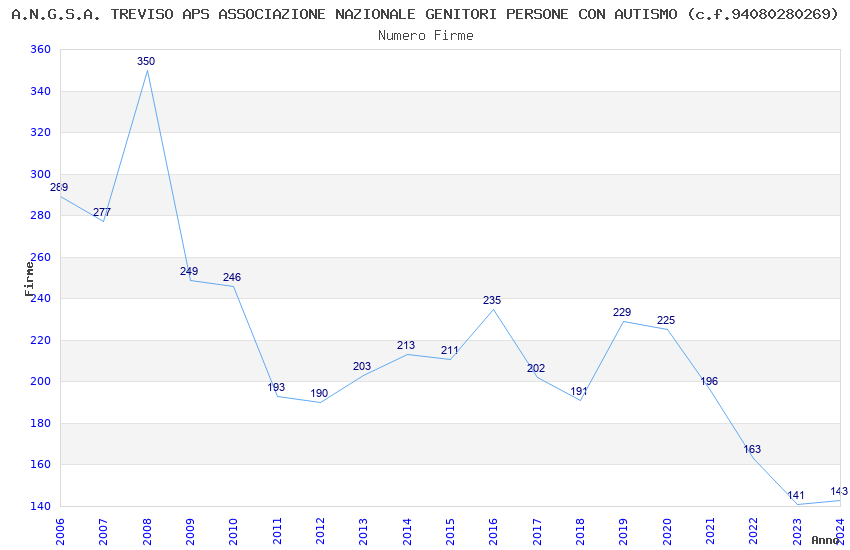
Task: Click the 229 data label
Action: pos(622,312)
